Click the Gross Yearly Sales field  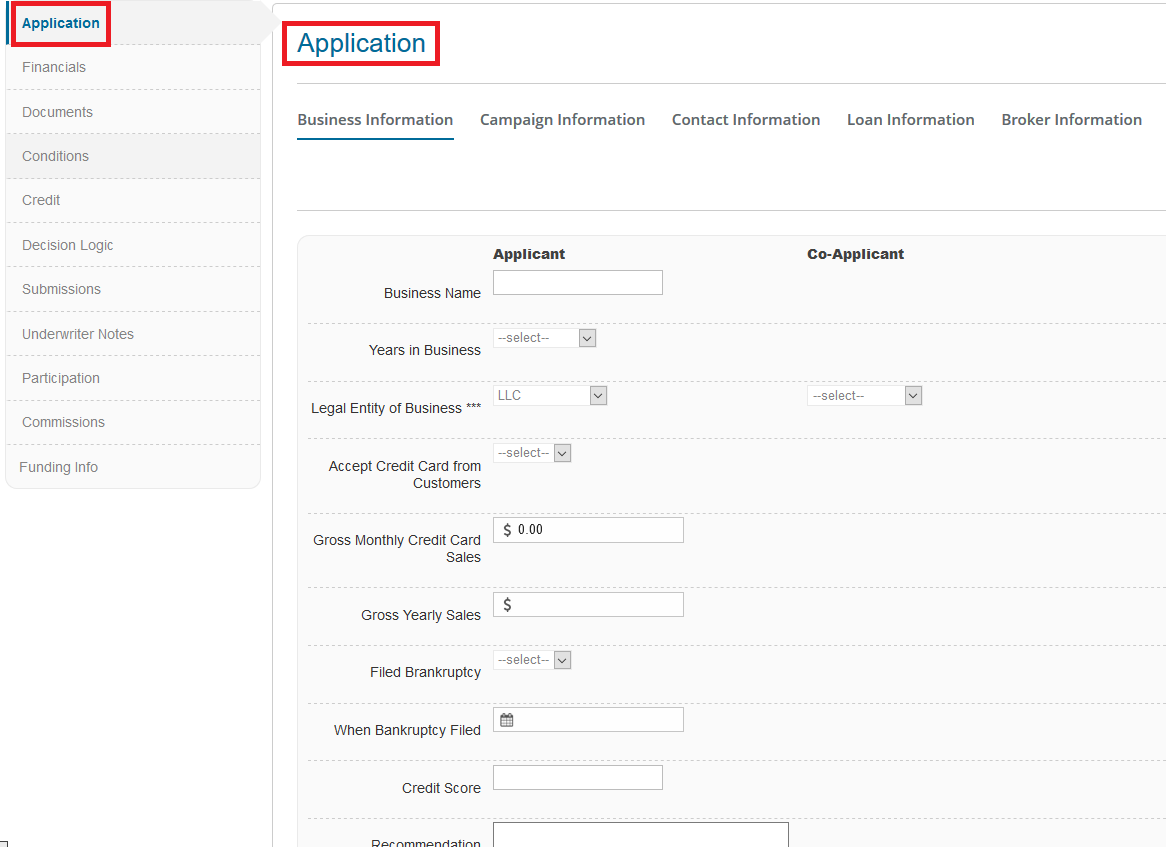click(x=588, y=605)
